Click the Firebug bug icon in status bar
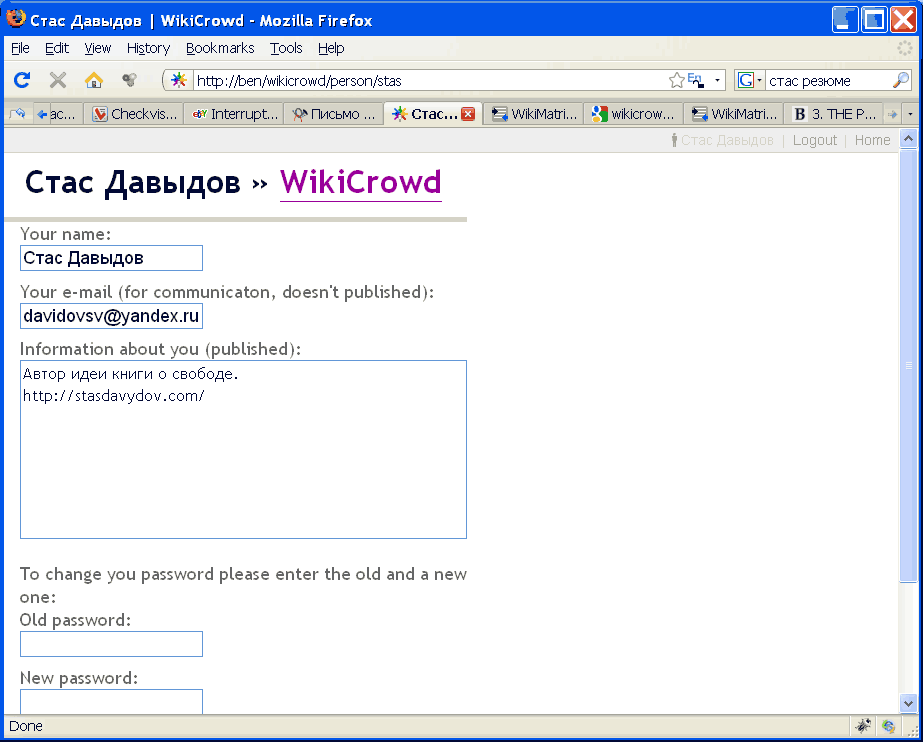 (x=863, y=726)
